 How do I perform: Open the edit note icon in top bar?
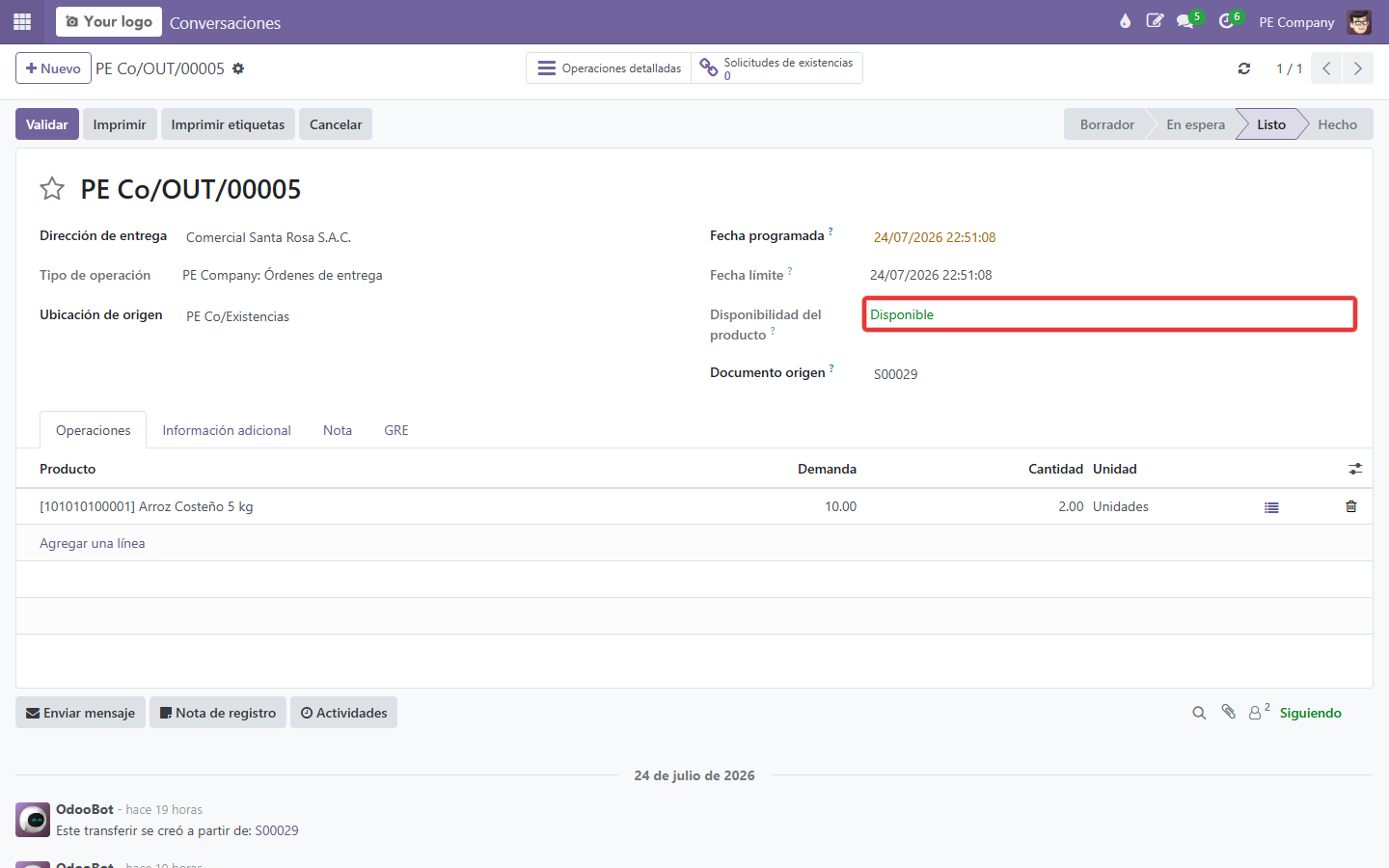tap(1155, 21)
